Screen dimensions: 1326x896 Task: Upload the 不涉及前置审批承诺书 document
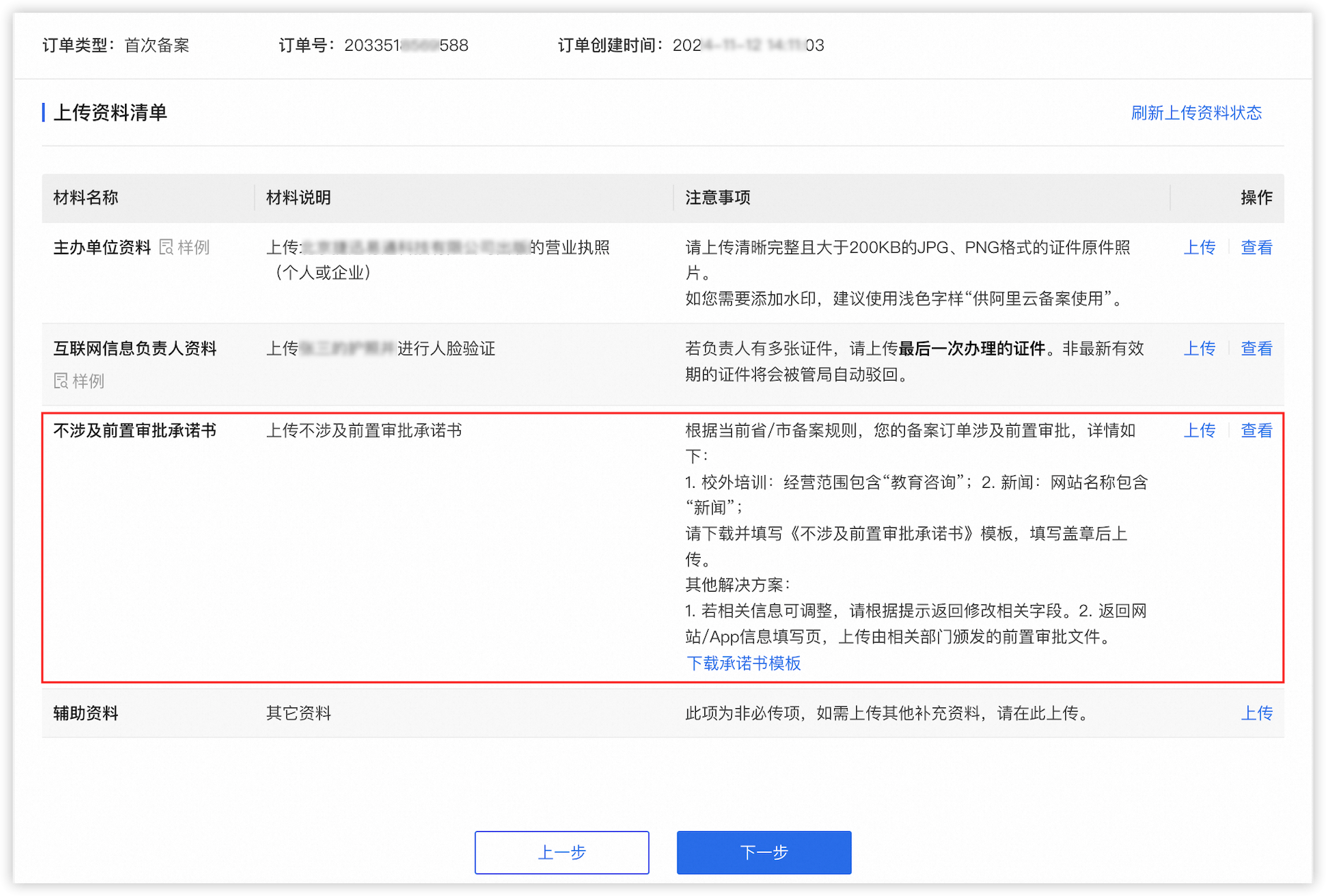[1199, 430]
